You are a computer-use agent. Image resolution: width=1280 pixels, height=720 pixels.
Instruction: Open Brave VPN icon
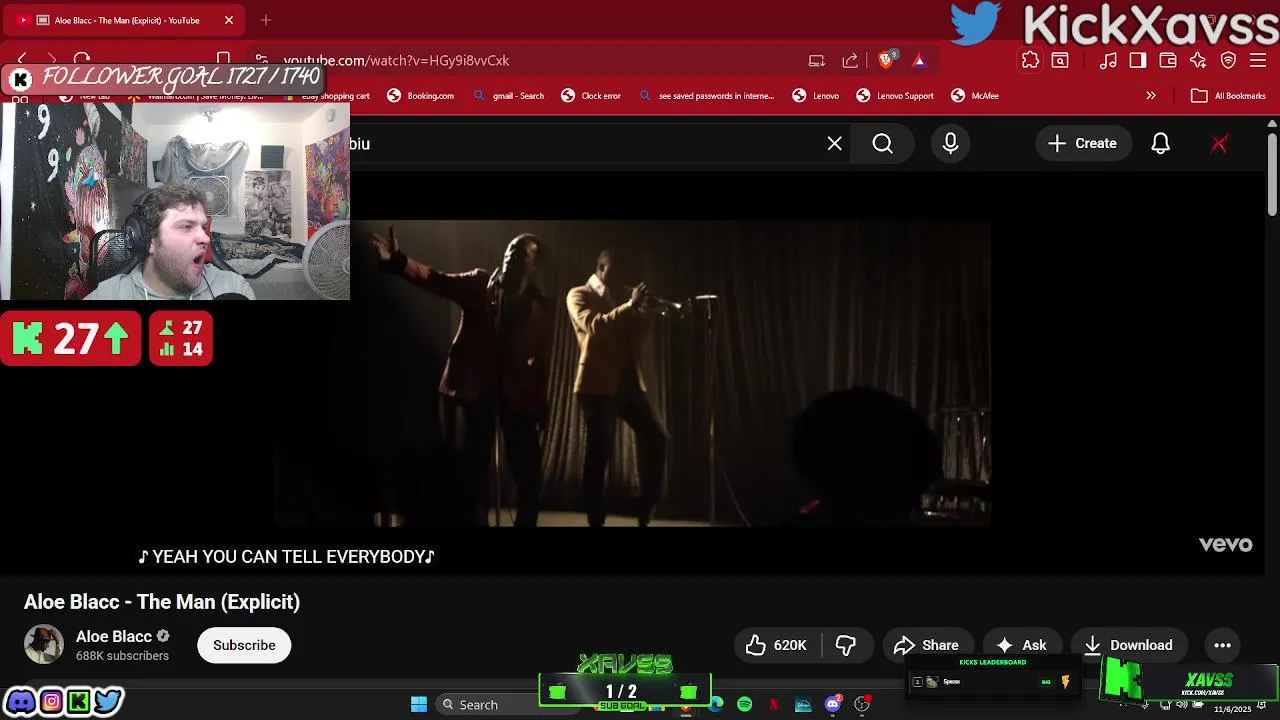pos(1228,60)
